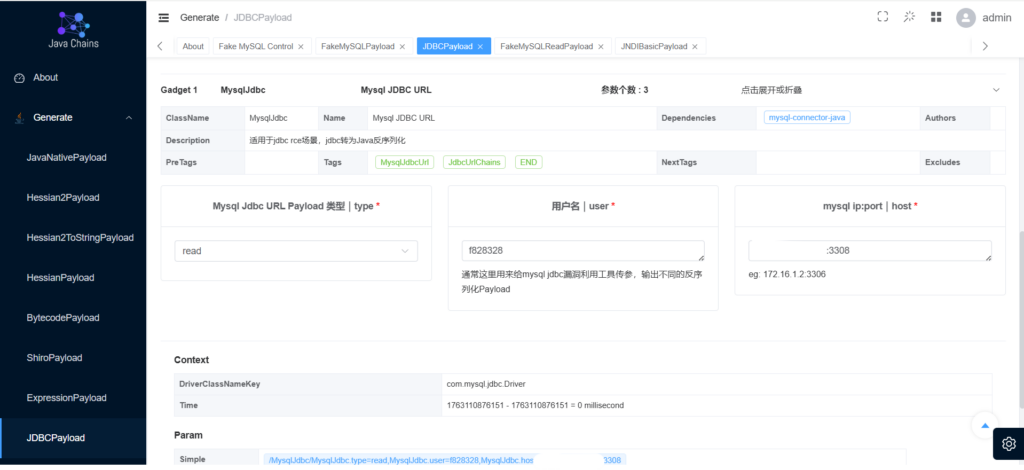Click the theme switch sparkle icon
1024x470 pixels.
point(909,17)
